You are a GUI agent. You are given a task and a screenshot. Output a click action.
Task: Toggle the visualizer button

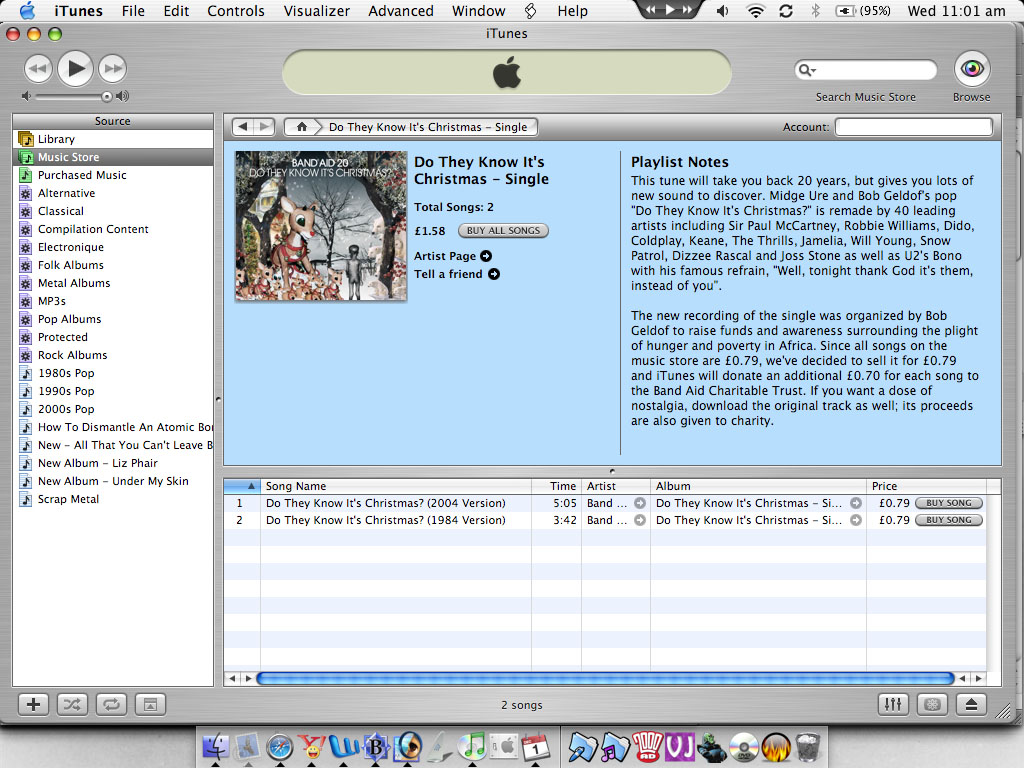pos(932,704)
